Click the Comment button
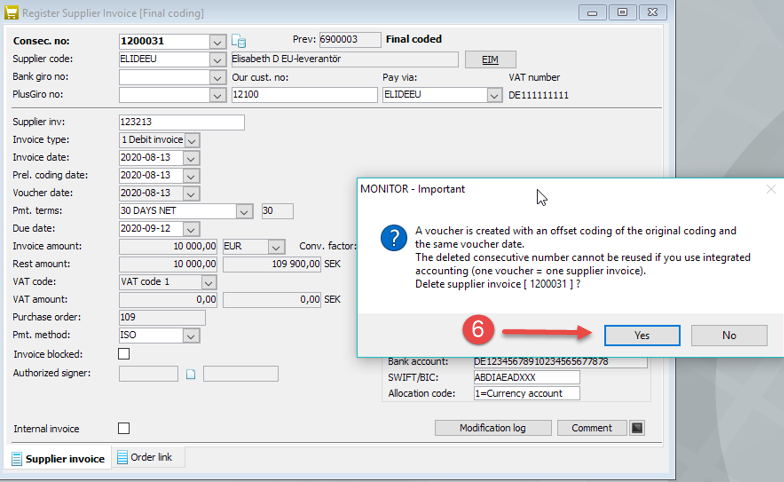784x482 pixels. (592, 428)
